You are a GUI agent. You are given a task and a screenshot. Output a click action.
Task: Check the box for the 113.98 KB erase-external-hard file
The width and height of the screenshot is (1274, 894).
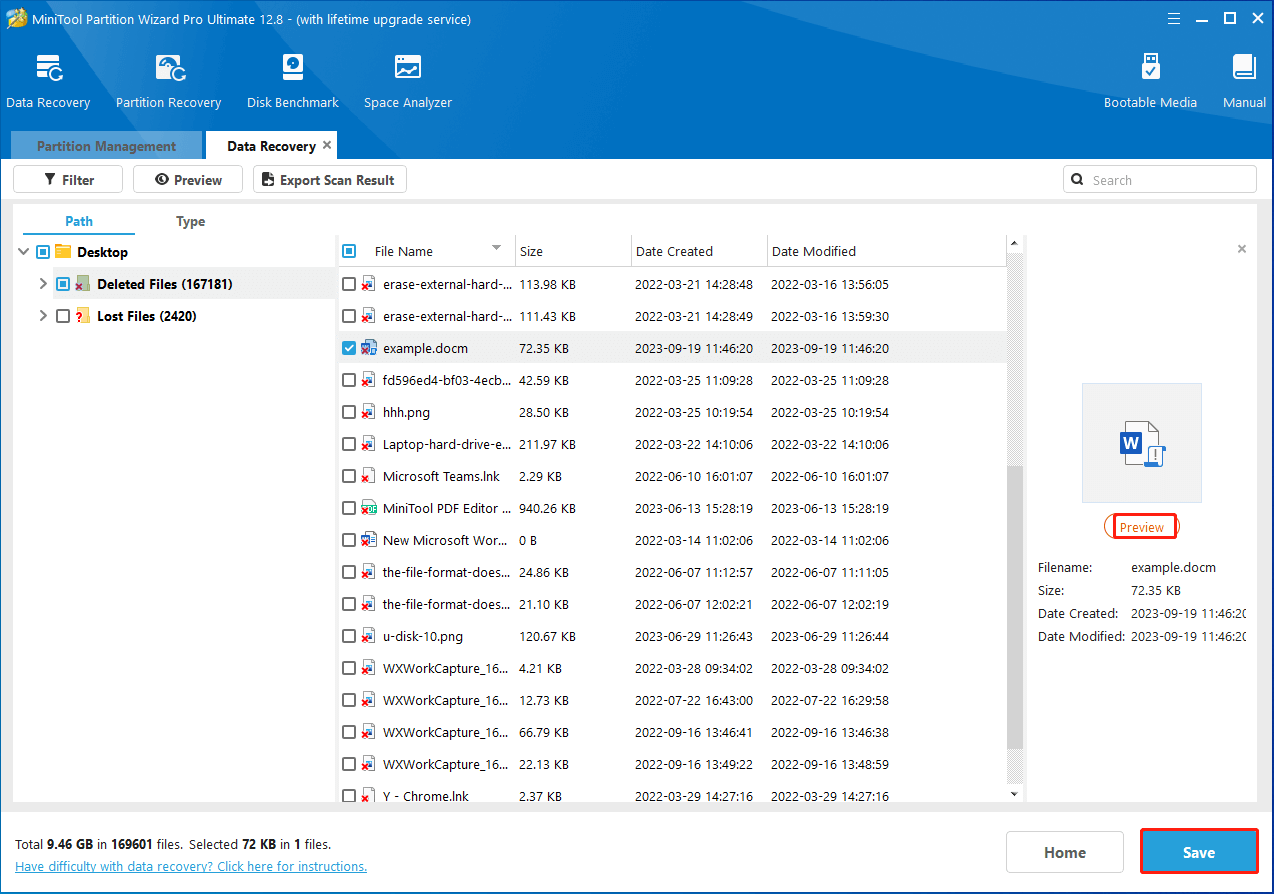[x=349, y=284]
